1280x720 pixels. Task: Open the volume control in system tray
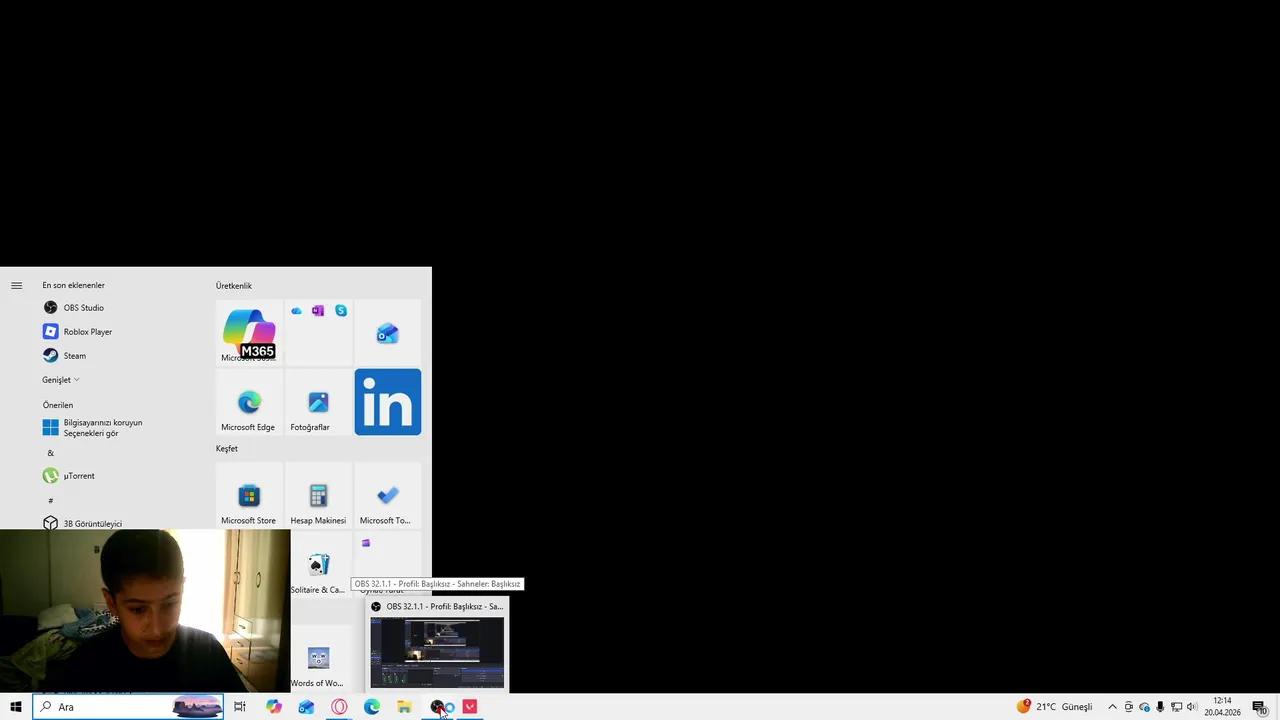pyautogui.click(x=1192, y=707)
